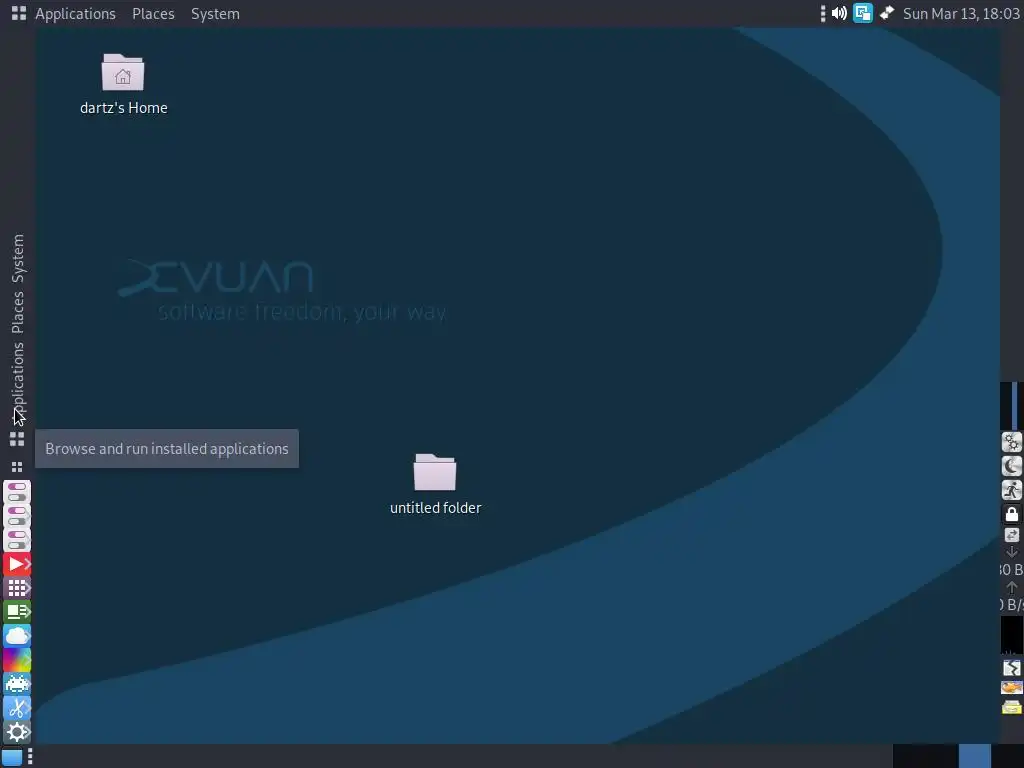Click the moon suspend icon
Image resolution: width=1024 pixels, height=768 pixels.
click(x=1012, y=466)
